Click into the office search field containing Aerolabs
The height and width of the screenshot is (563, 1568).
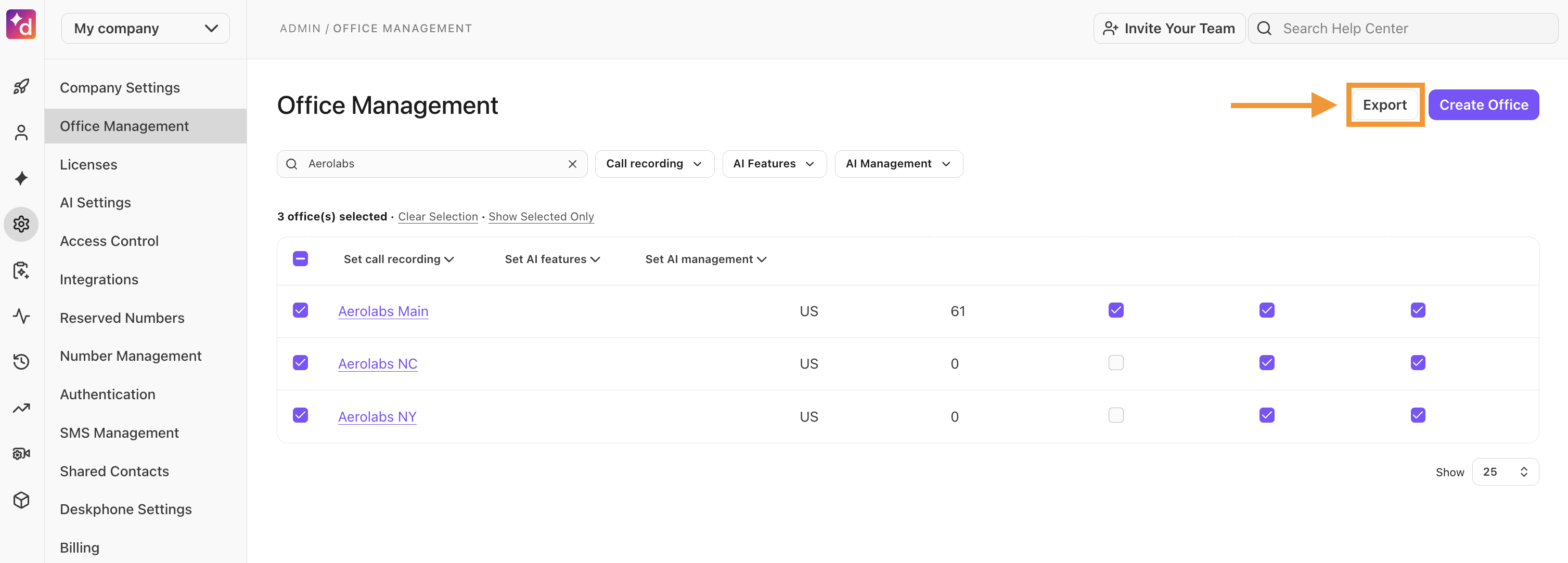click(x=432, y=164)
